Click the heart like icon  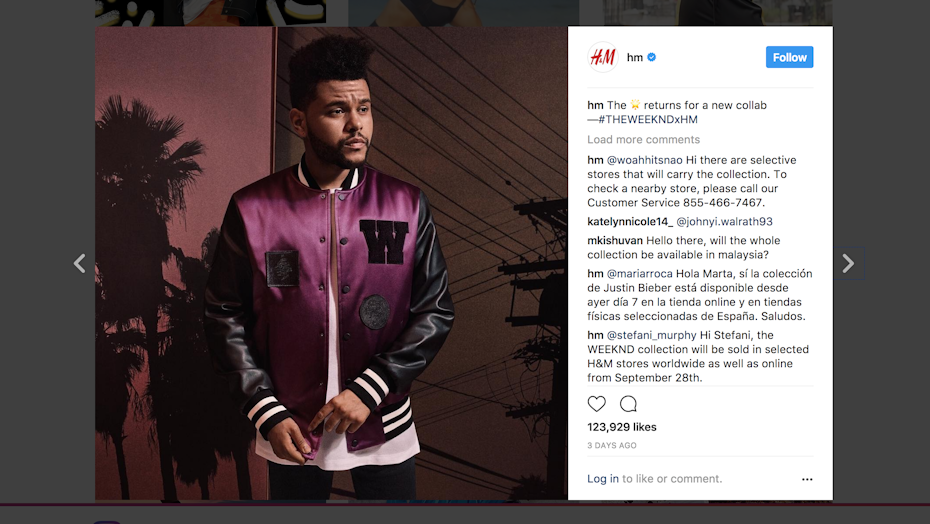pyautogui.click(x=597, y=404)
